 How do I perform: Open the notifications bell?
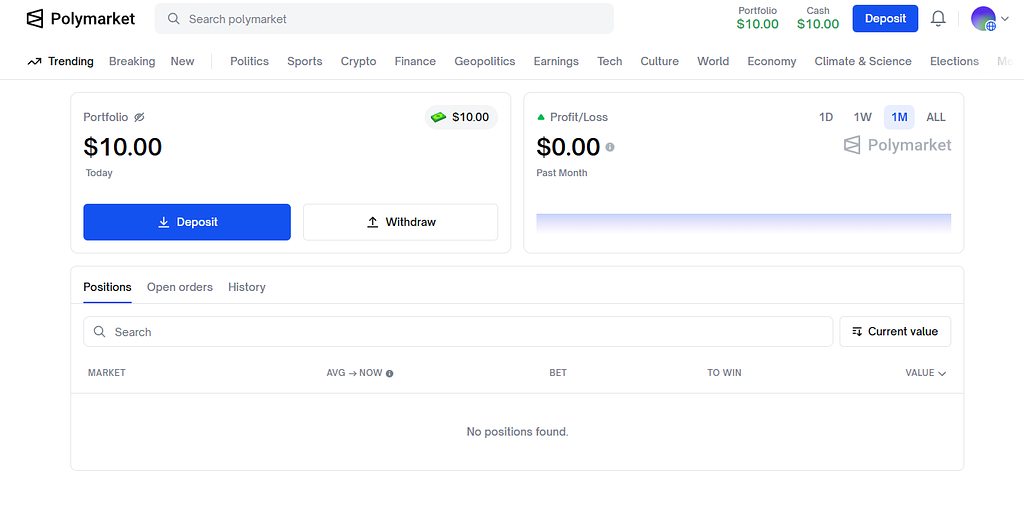coord(938,18)
